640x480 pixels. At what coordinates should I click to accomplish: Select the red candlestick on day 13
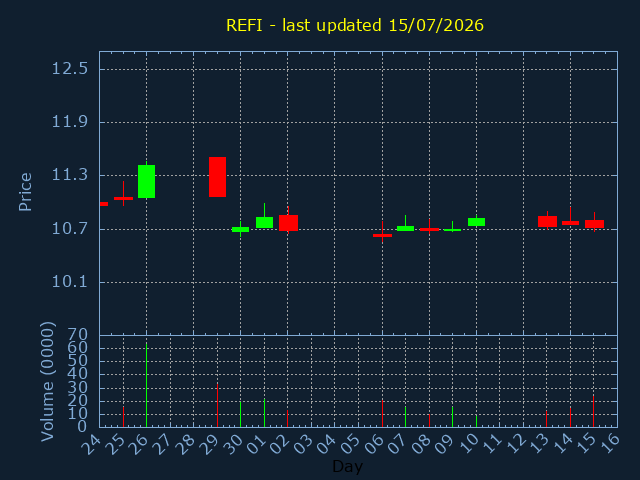coord(547,221)
